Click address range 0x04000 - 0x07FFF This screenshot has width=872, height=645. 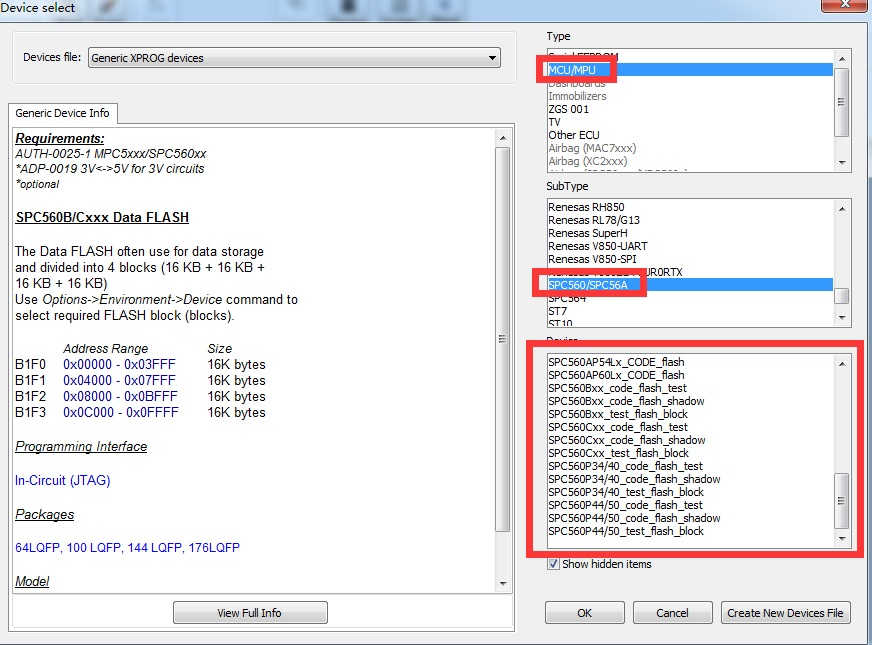click(x=119, y=381)
